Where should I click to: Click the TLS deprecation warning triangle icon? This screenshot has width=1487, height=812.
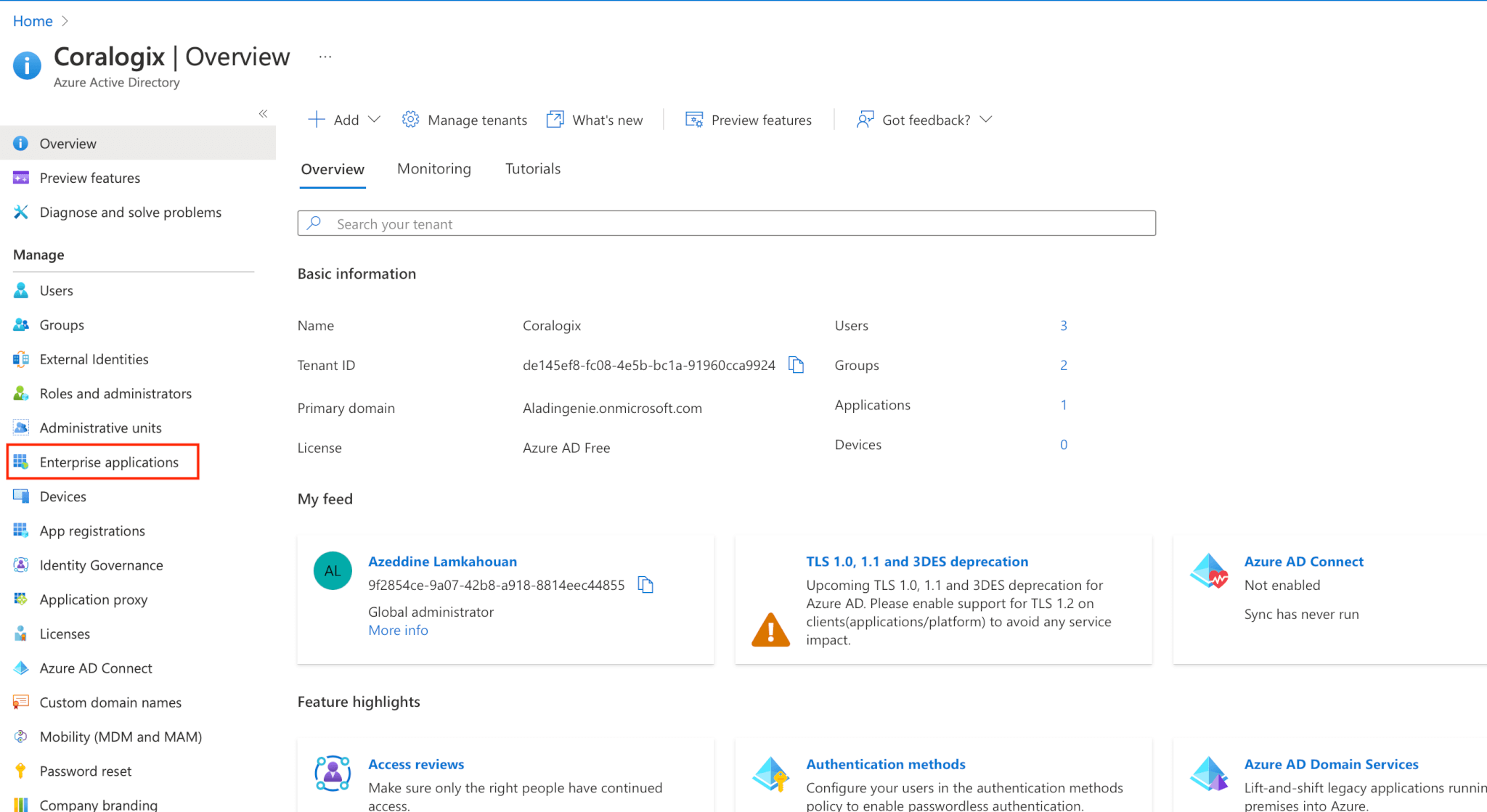(x=770, y=629)
